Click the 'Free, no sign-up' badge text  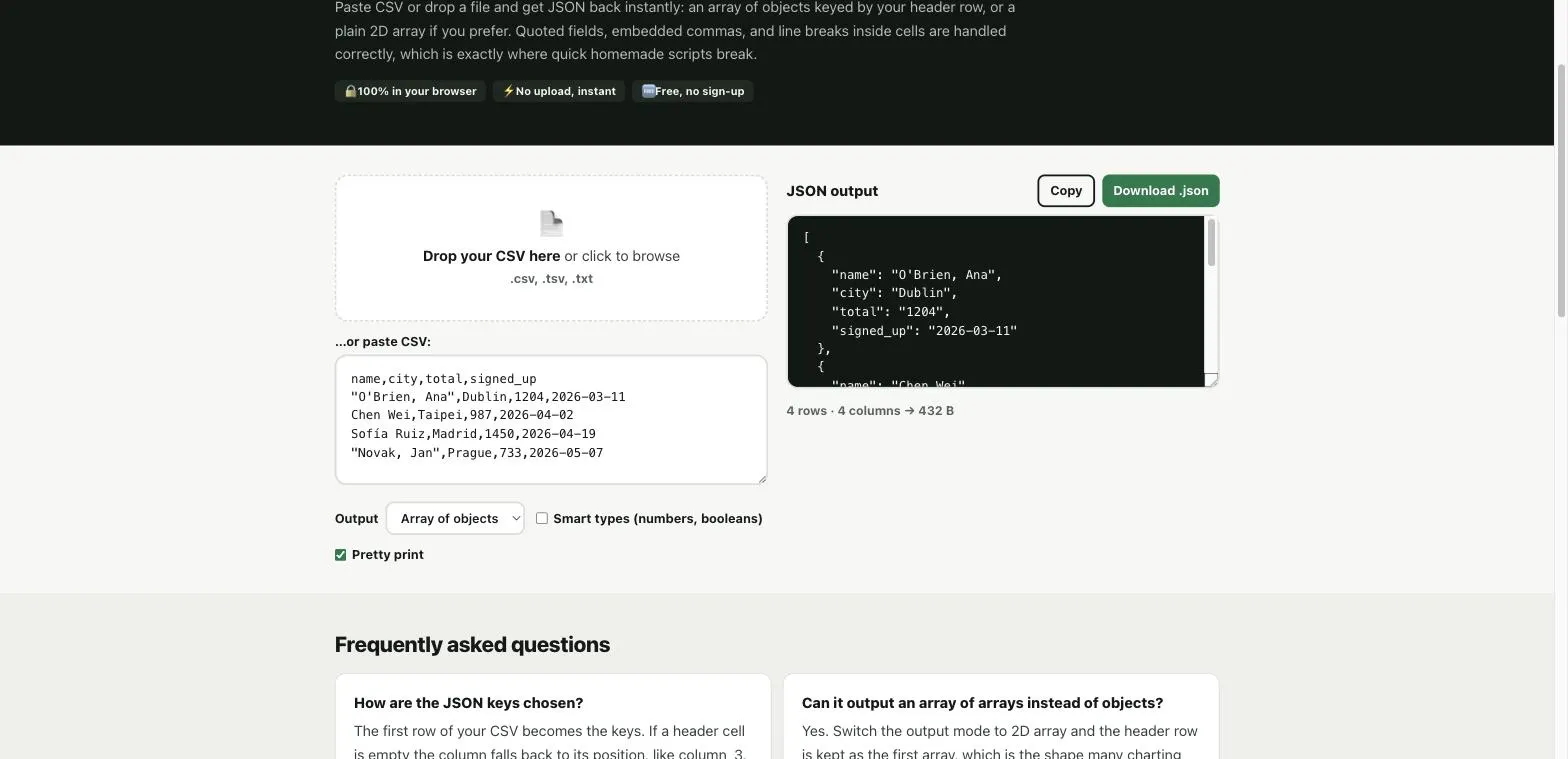700,91
